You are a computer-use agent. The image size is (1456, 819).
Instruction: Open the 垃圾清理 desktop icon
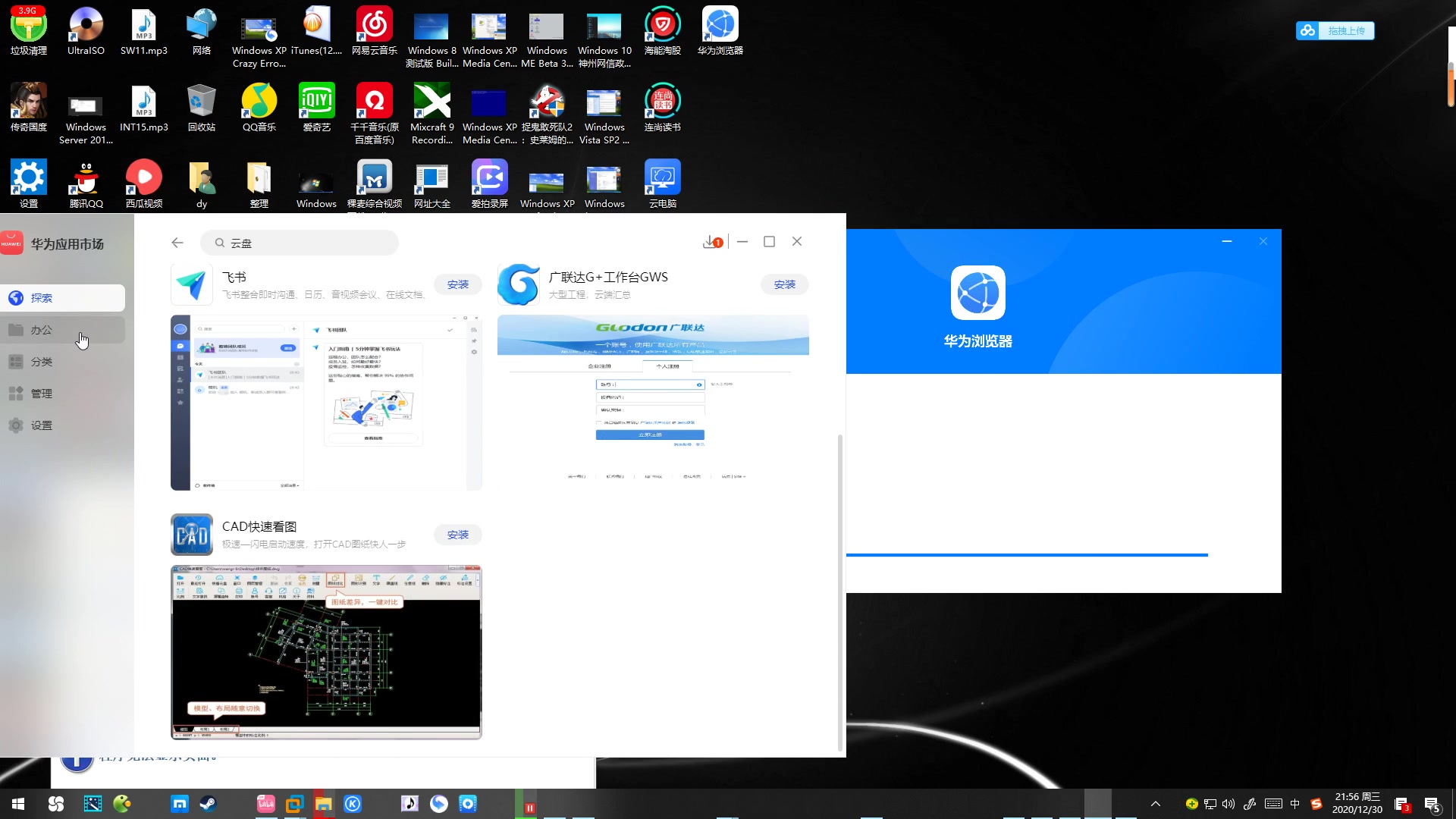pyautogui.click(x=28, y=32)
